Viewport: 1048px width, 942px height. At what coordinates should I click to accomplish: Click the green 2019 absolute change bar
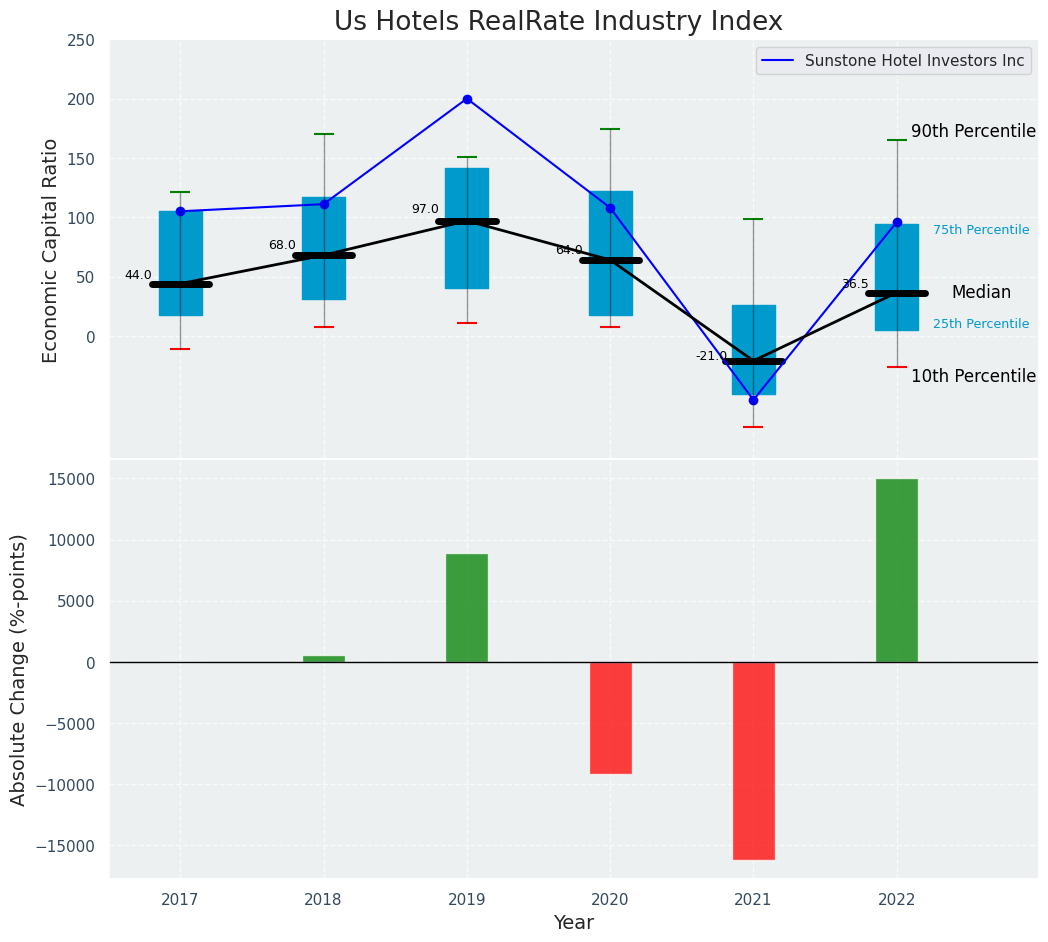click(467, 608)
